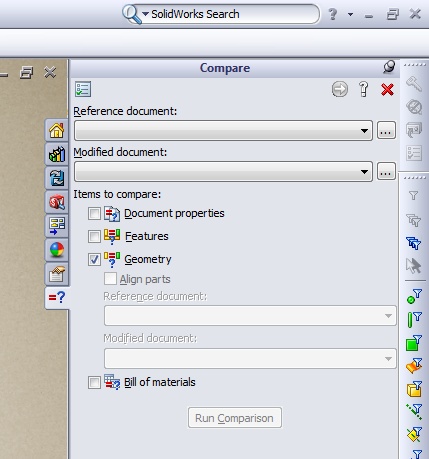The height and width of the screenshot is (459, 429).
Task: Open the SolidWorks Search results tab
Action: click(57, 202)
